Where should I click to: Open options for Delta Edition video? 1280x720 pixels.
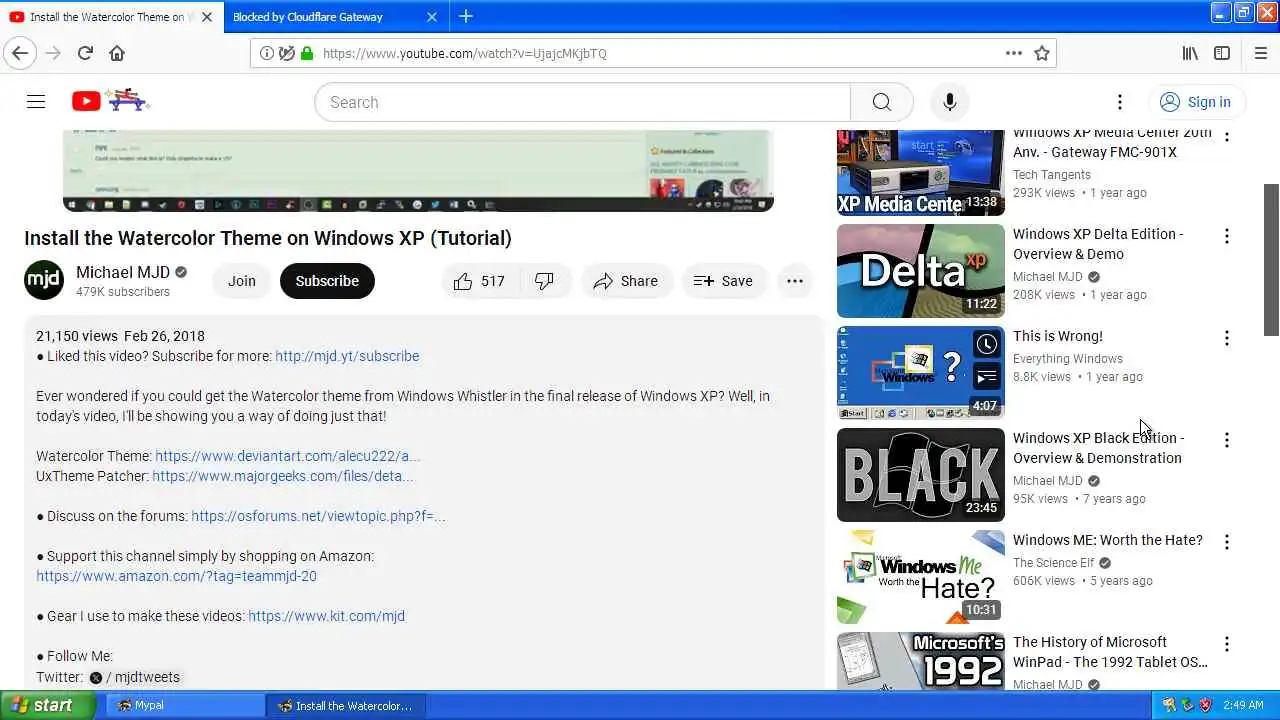1227,236
